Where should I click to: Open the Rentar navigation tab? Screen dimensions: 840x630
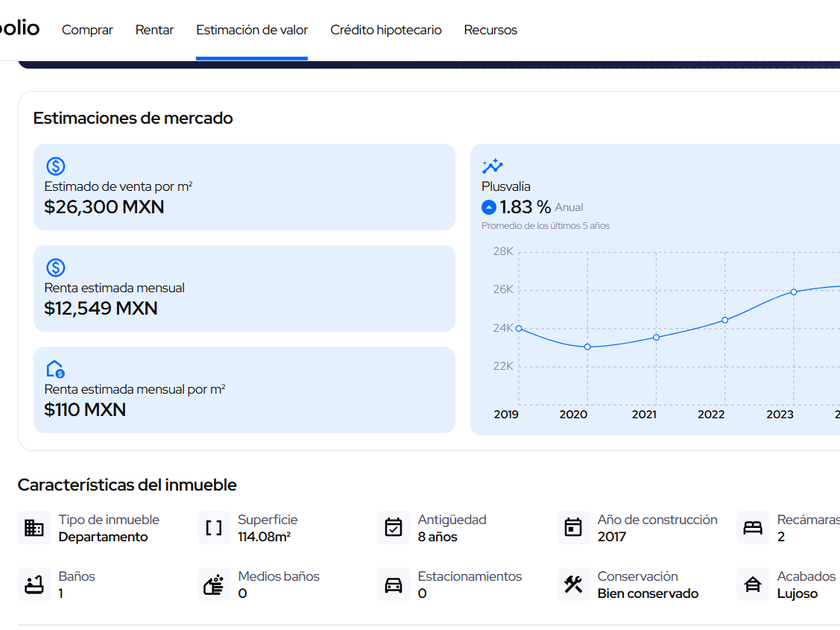[x=154, y=30]
